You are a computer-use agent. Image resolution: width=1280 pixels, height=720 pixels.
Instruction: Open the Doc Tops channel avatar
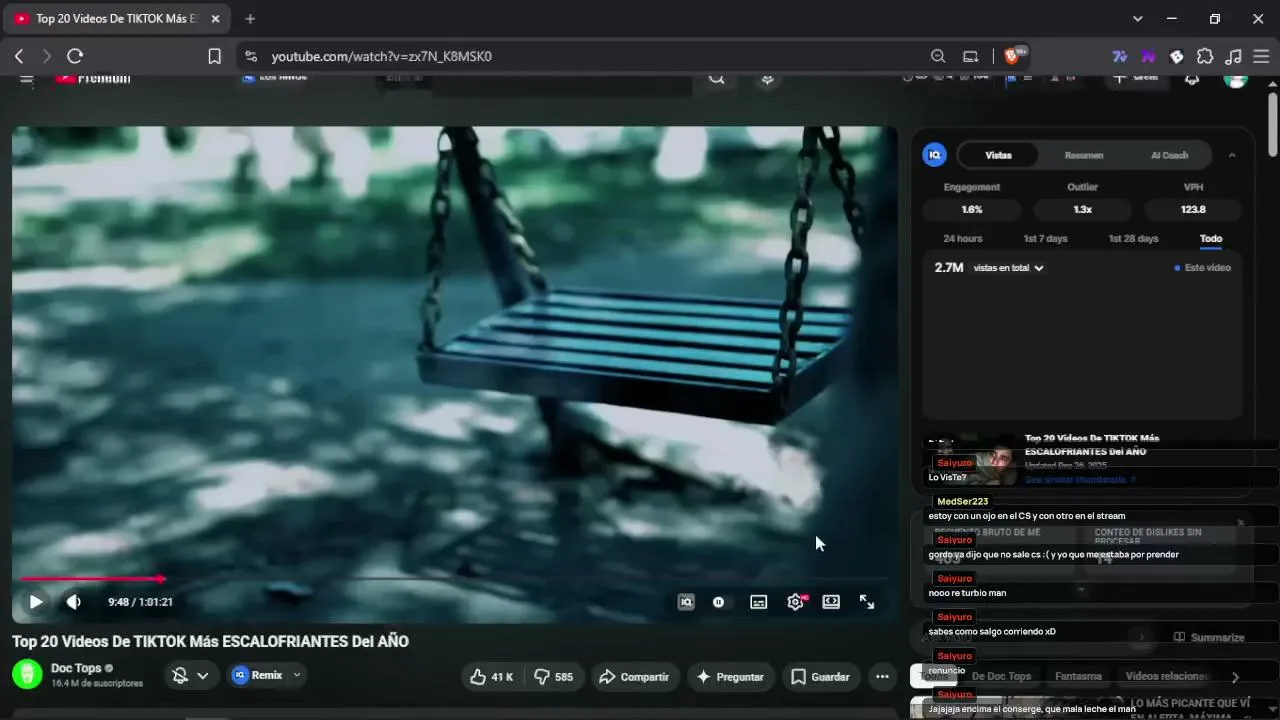pyautogui.click(x=27, y=675)
